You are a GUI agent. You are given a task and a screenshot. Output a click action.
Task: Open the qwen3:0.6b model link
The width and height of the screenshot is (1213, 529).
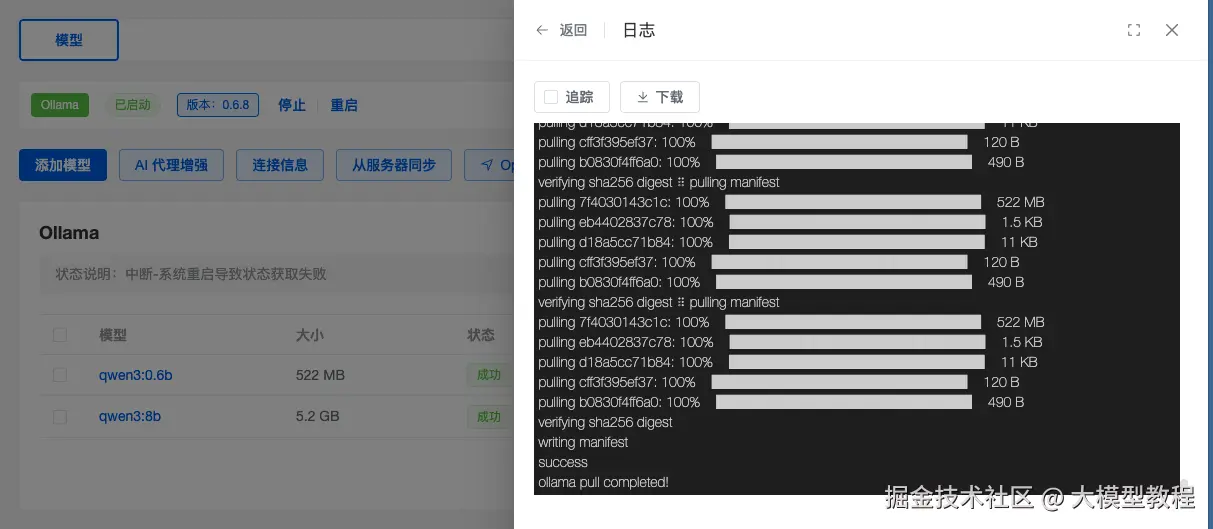(136, 375)
